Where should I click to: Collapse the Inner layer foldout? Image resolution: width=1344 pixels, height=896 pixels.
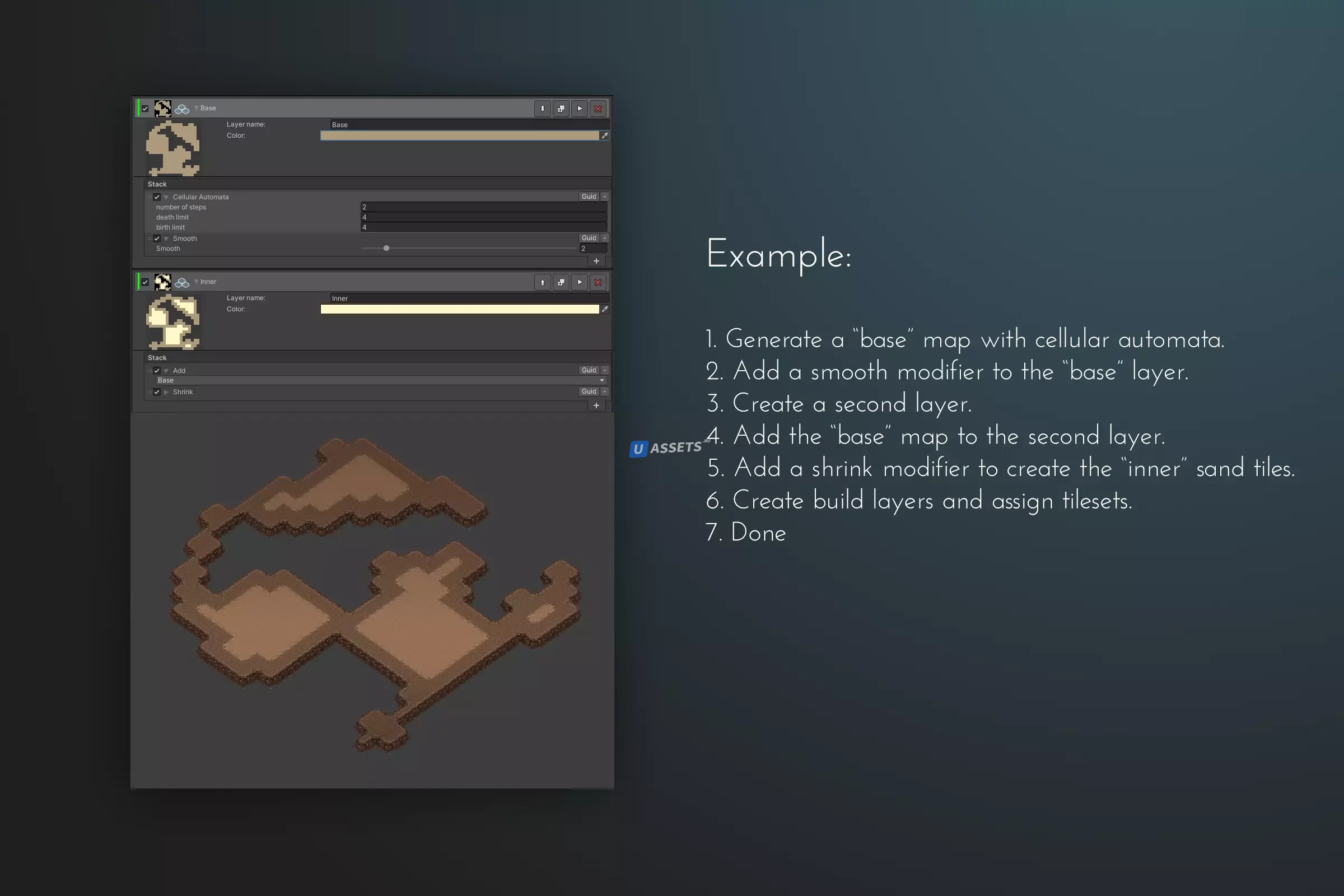point(196,282)
